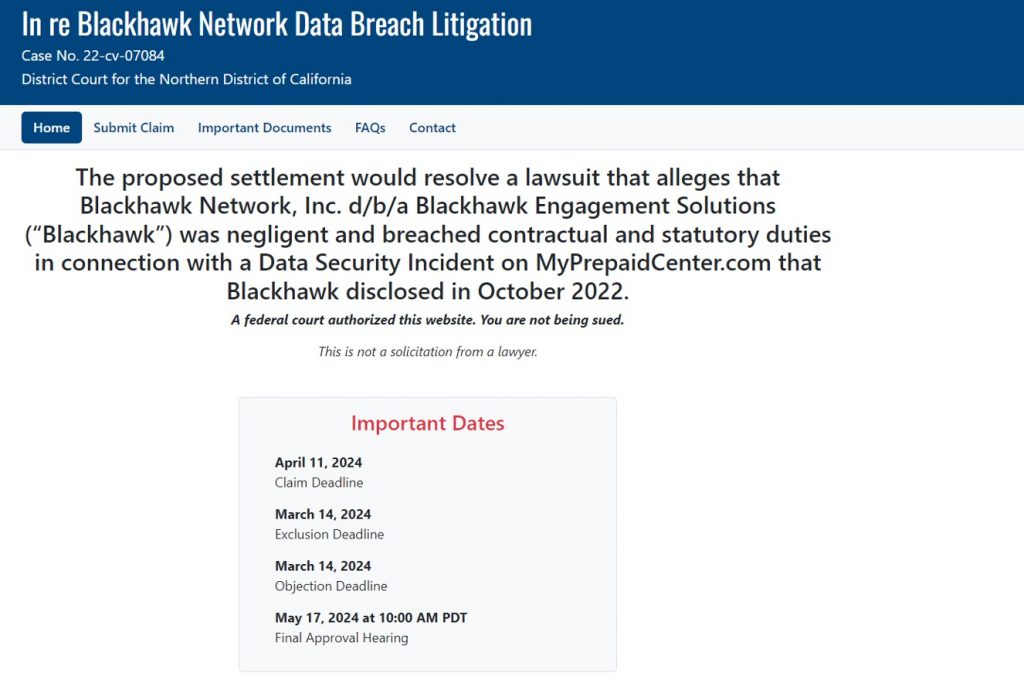
Task: Click the 'not a solicitation from a lawyer' disclaimer
Action: pyautogui.click(x=427, y=352)
